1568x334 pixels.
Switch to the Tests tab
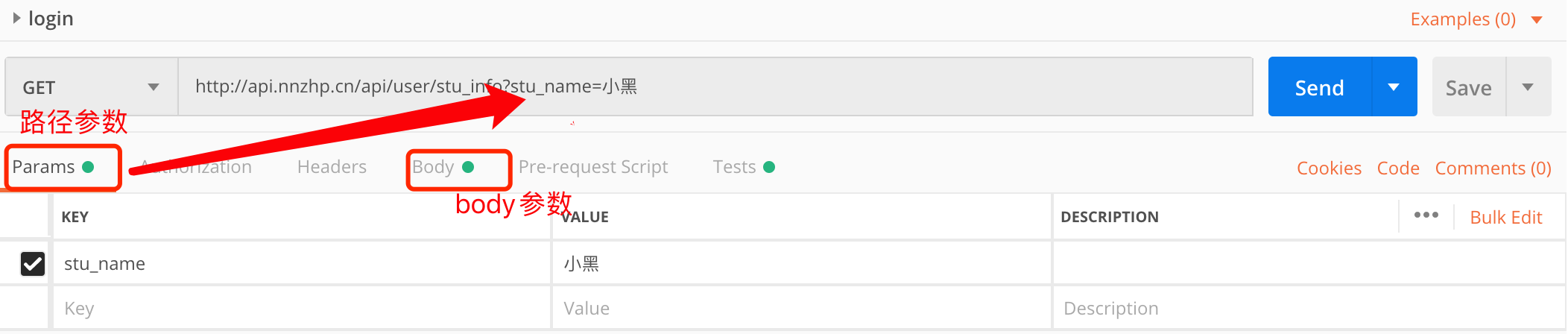coord(735,167)
